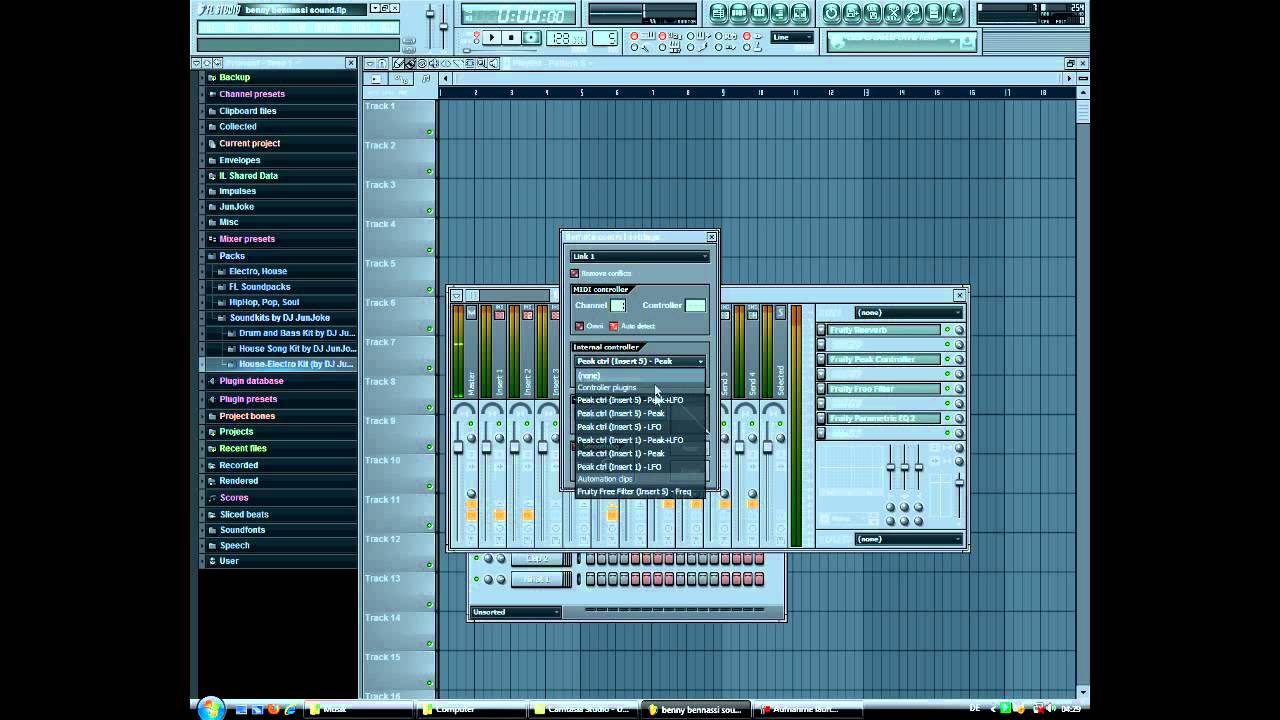Image resolution: width=1280 pixels, height=720 pixels.
Task: Select House-Electro Kit by DJ JunJoke
Action: point(296,364)
